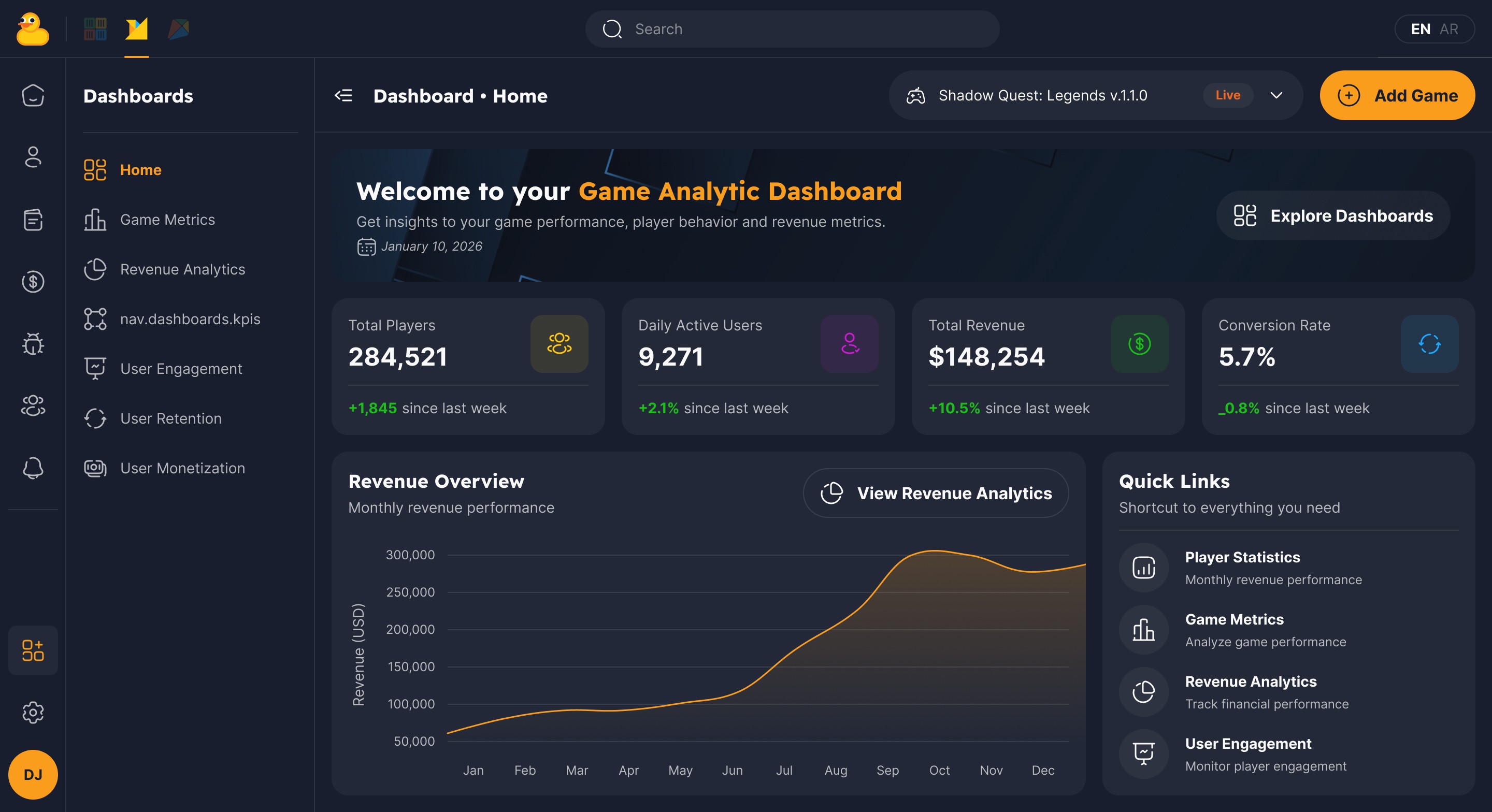
Task: Open the settings gear in sidebar
Action: pos(33,713)
